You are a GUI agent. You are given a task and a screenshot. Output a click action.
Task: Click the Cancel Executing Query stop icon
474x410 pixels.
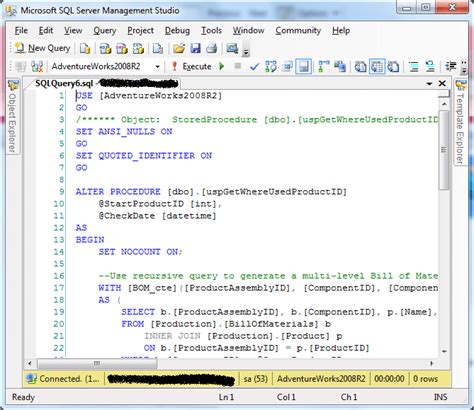click(x=238, y=66)
